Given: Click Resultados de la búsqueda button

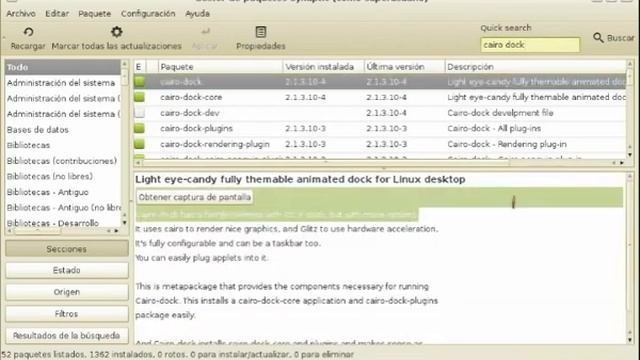Looking at the screenshot, I should click(67, 336).
